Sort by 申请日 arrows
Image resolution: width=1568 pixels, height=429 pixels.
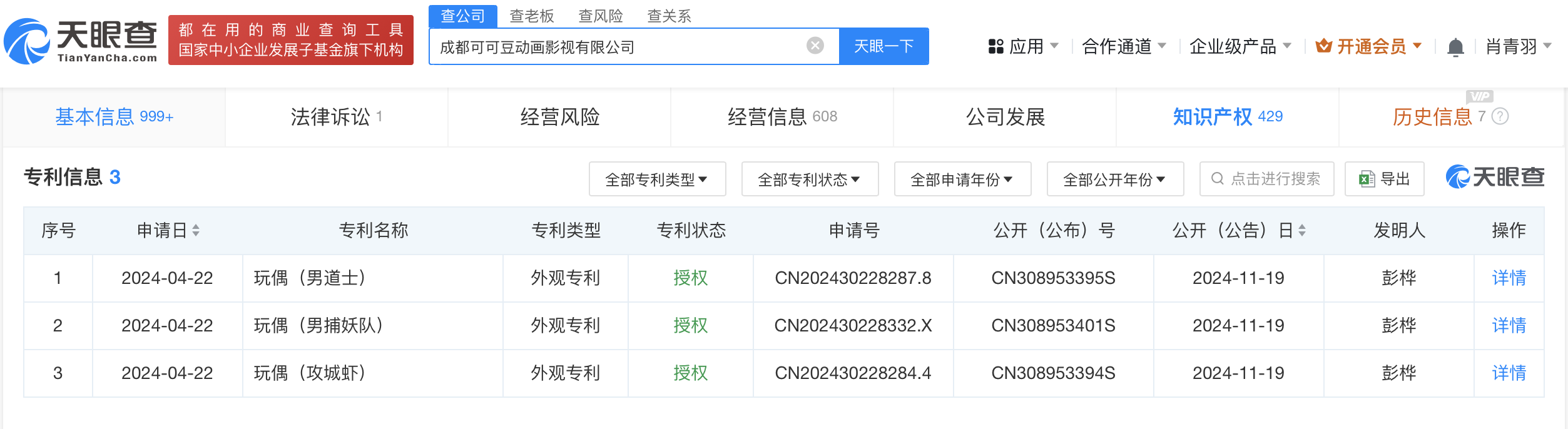click(196, 231)
